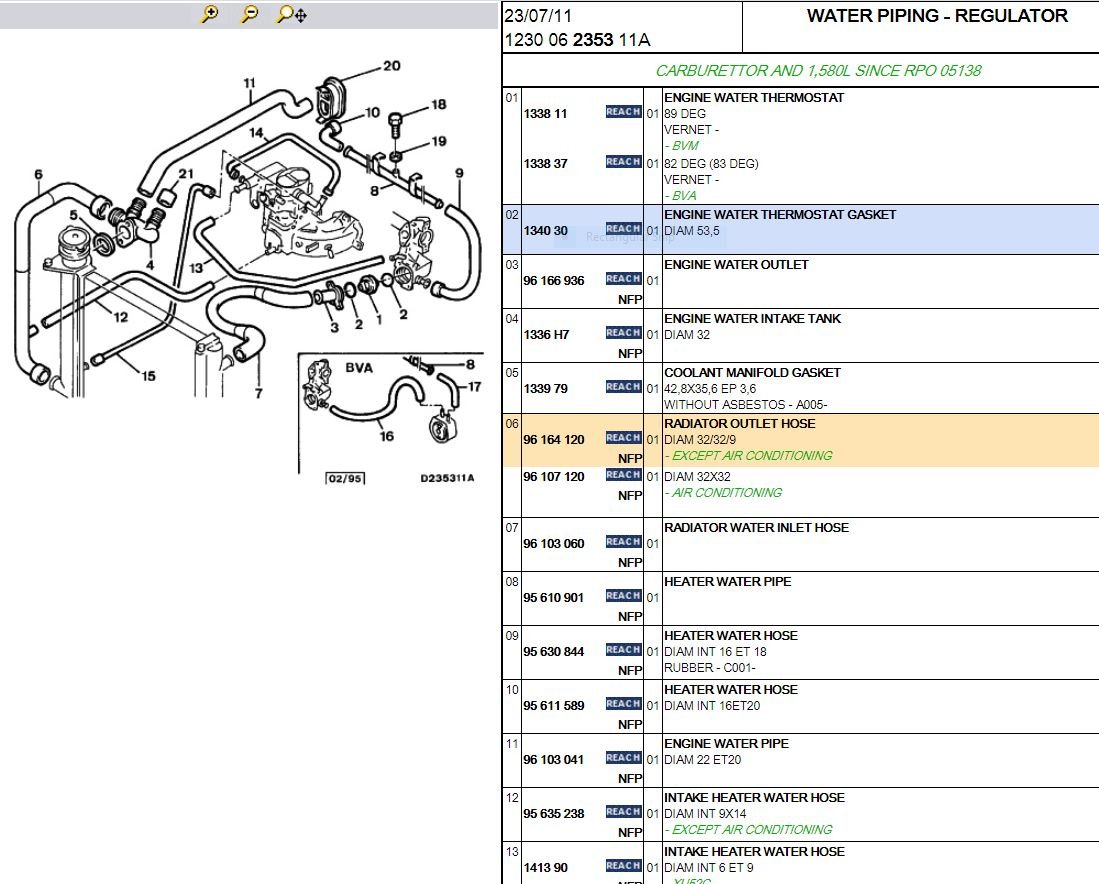The height and width of the screenshot is (884, 1099).
Task: Select part number 96 107 120
Action: click(x=554, y=477)
